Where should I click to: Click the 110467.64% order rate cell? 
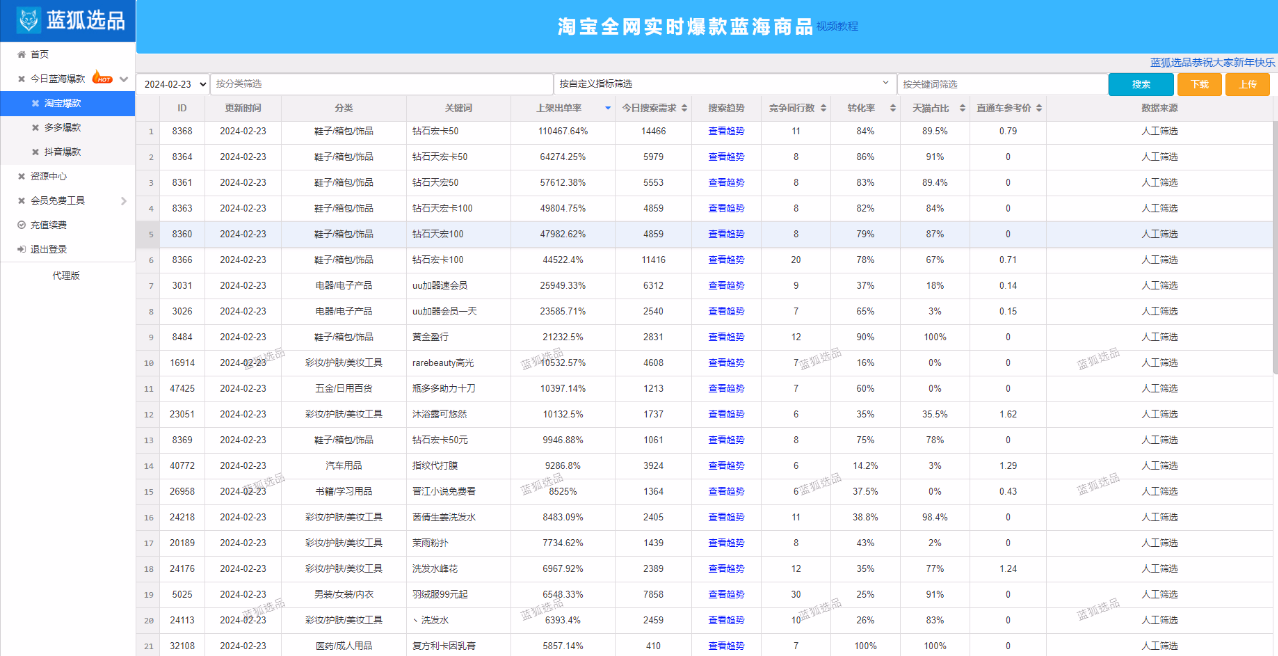click(563, 131)
